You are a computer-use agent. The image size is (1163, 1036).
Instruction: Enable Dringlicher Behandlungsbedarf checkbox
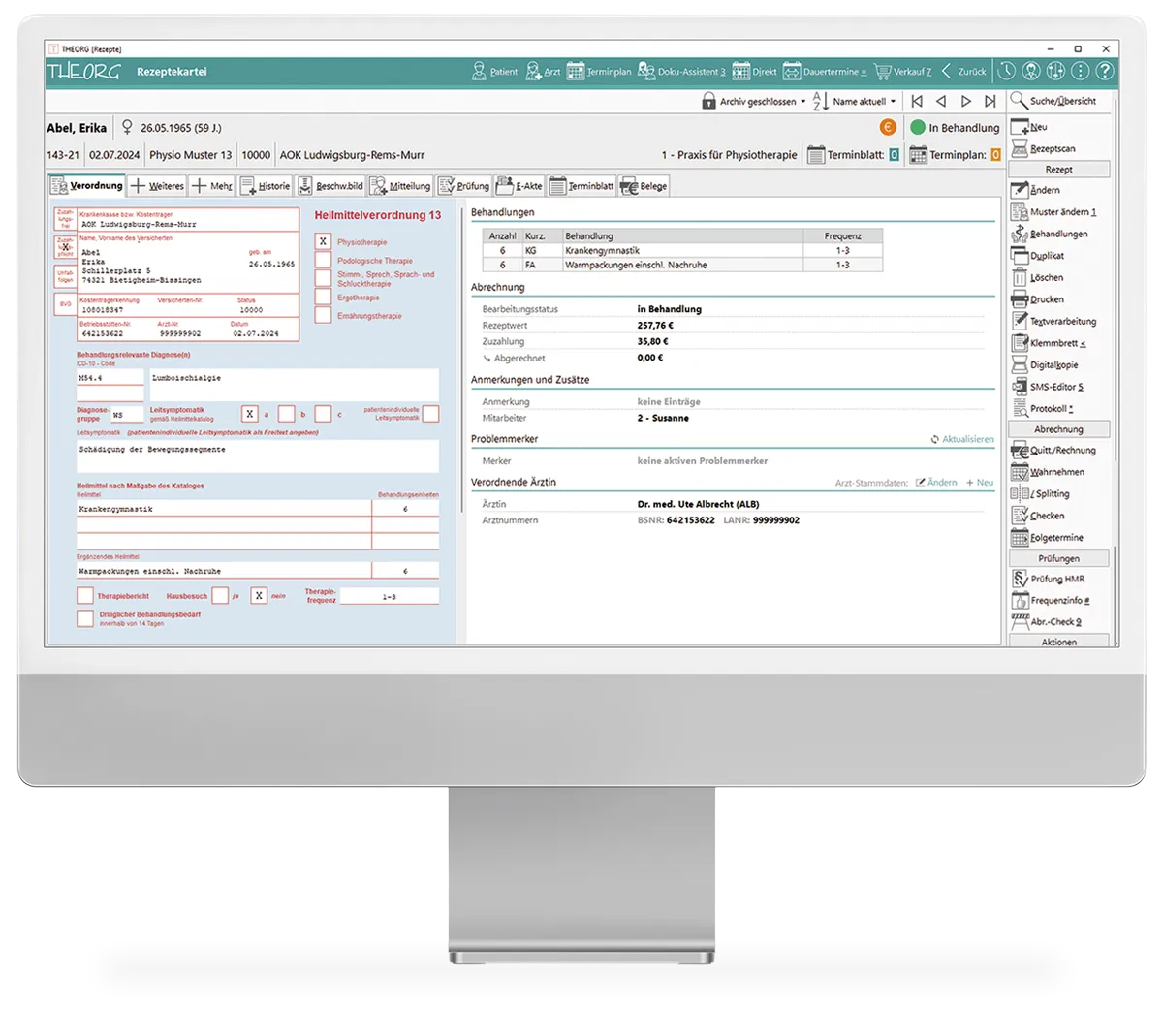85,617
